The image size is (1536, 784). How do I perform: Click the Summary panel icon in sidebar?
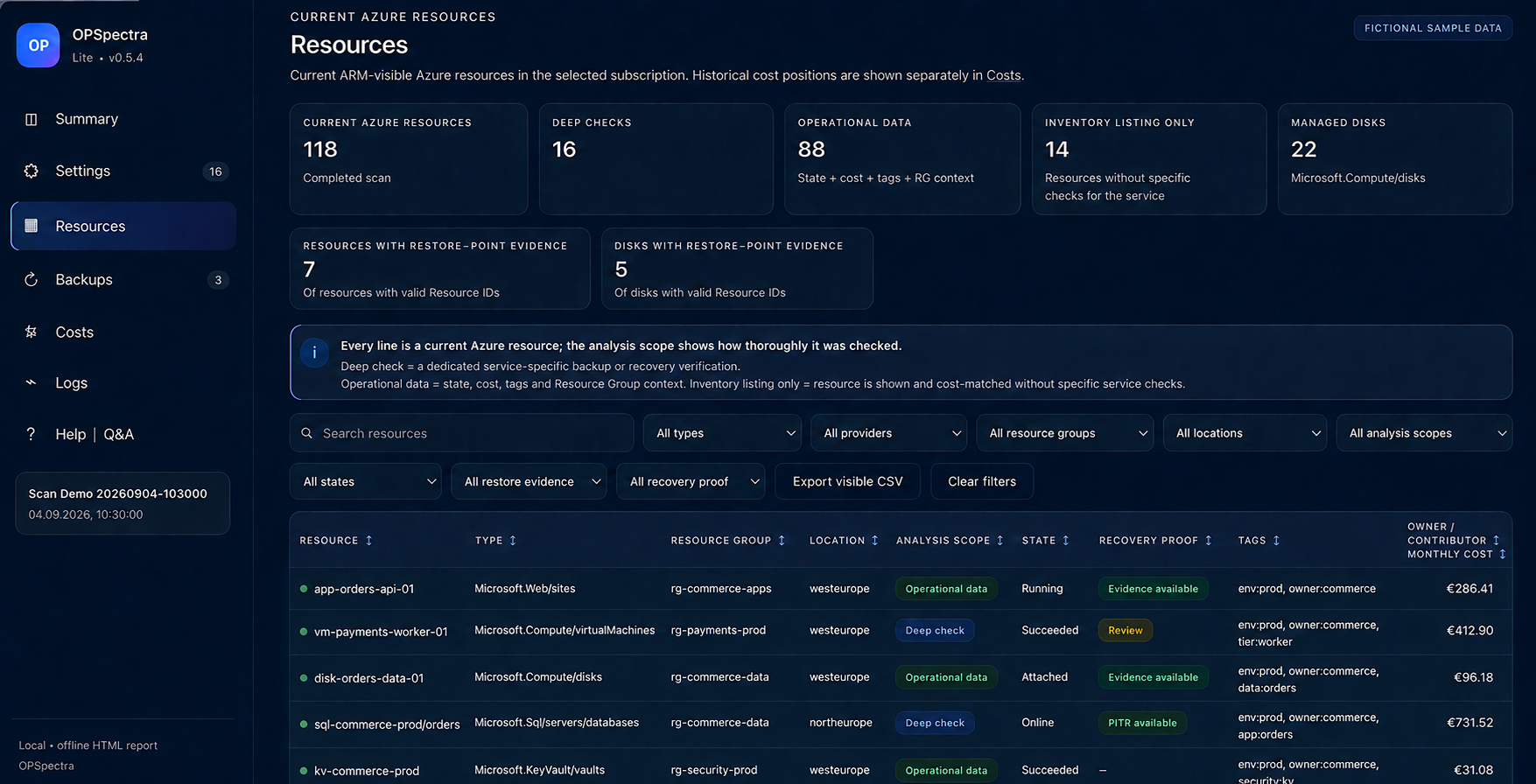(x=32, y=119)
